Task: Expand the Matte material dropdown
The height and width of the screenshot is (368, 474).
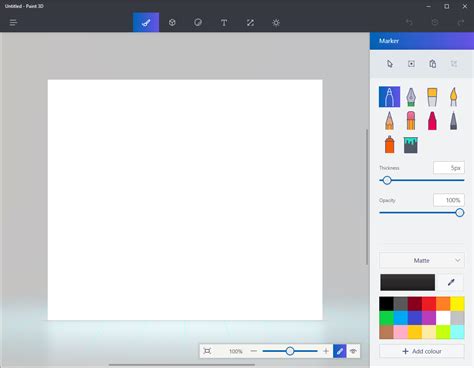Action: click(x=422, y=260)
